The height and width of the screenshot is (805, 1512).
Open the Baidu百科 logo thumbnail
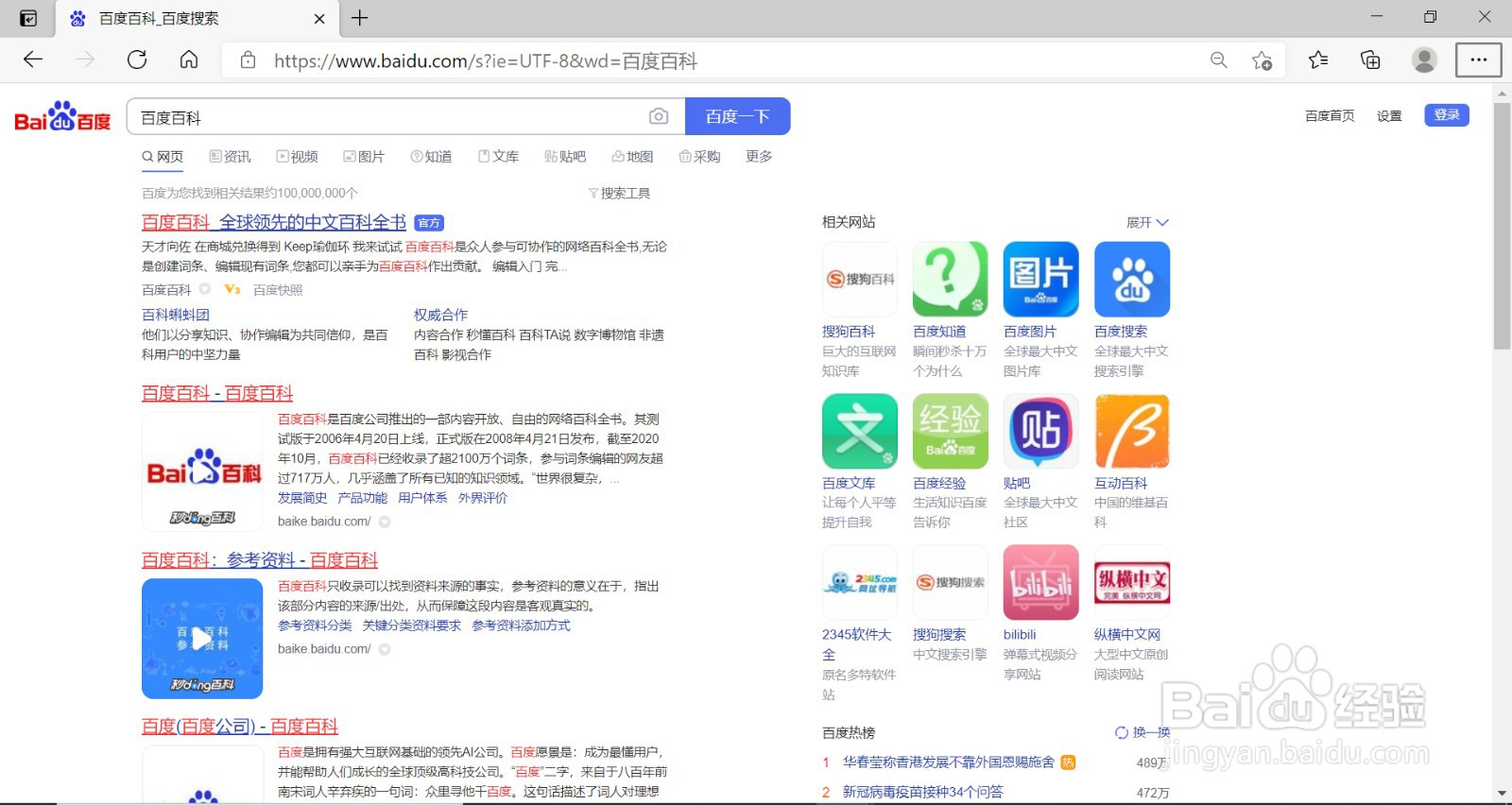coord(202,471)
